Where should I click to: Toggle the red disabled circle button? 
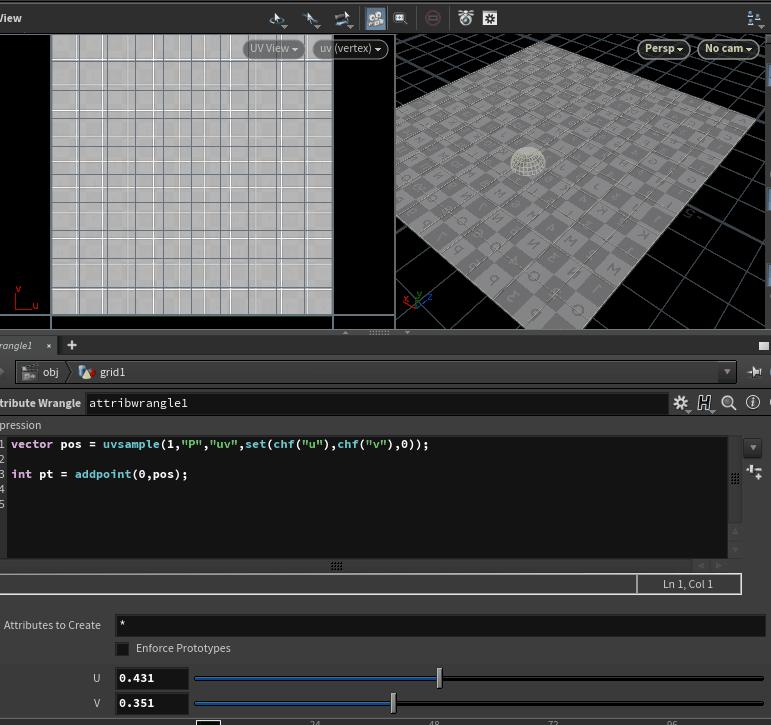432,18
